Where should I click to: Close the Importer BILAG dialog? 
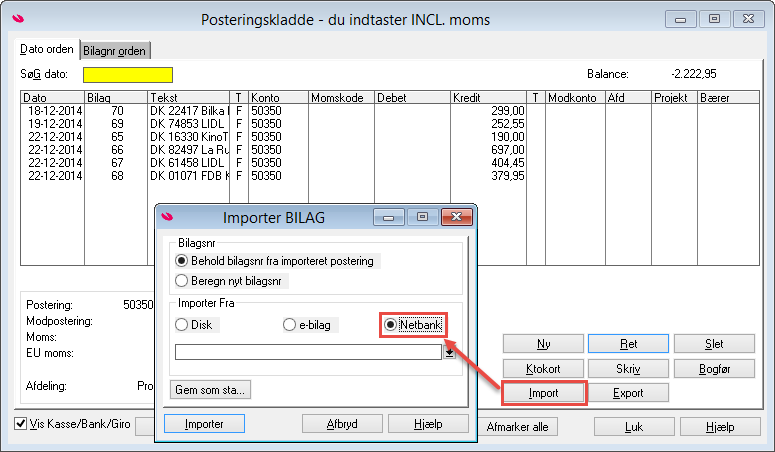click(x=457, y=217)
